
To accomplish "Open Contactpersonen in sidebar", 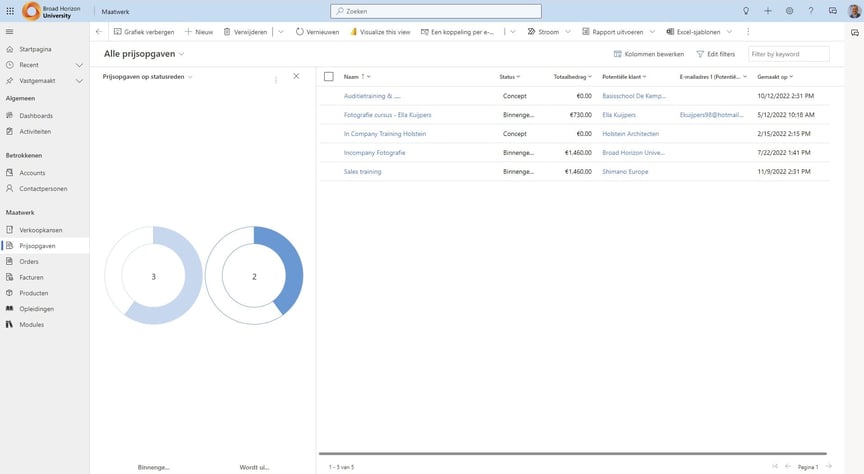I will tap(45, 188).
